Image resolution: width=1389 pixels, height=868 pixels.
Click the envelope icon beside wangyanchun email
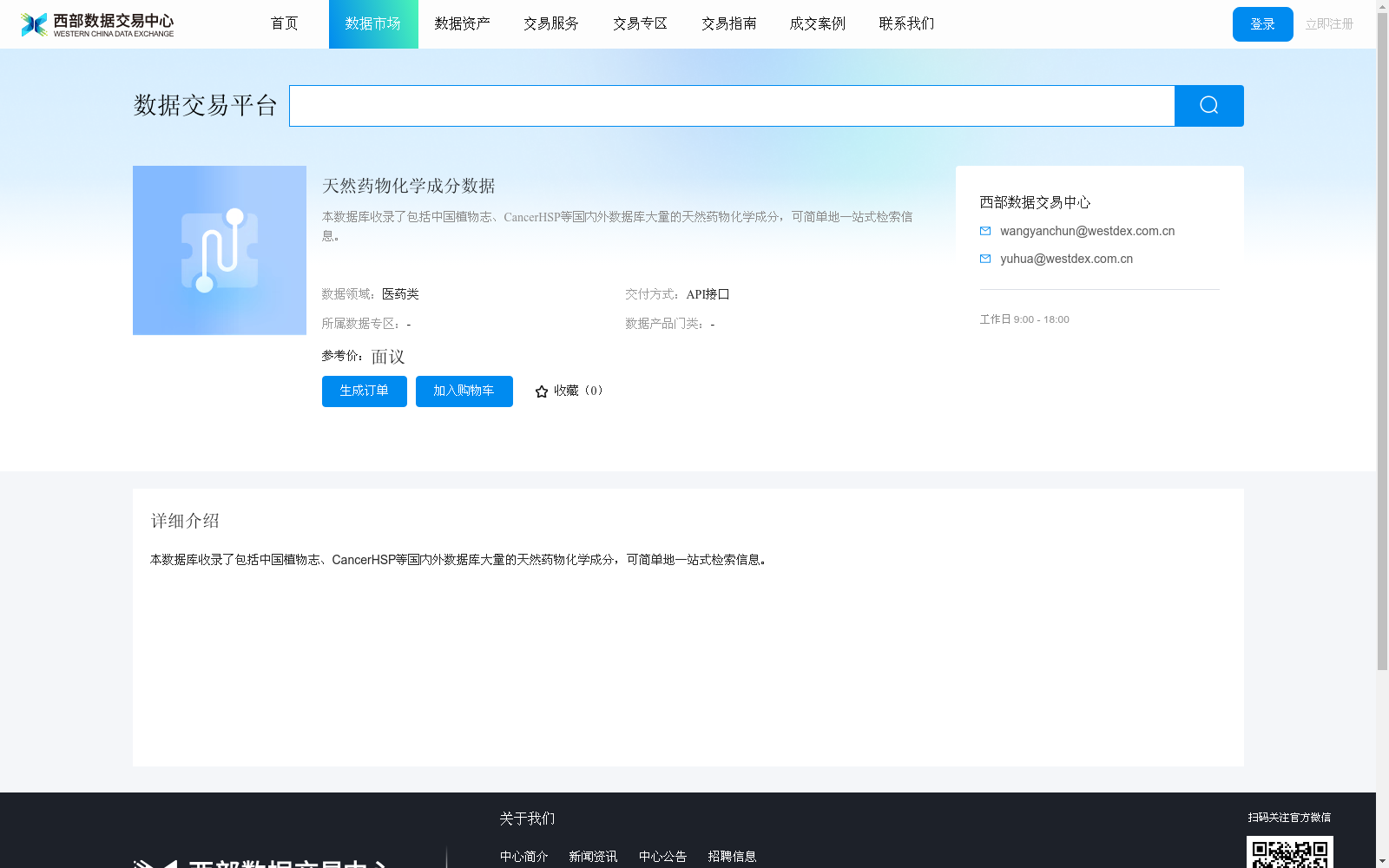(x=985, y=231)
